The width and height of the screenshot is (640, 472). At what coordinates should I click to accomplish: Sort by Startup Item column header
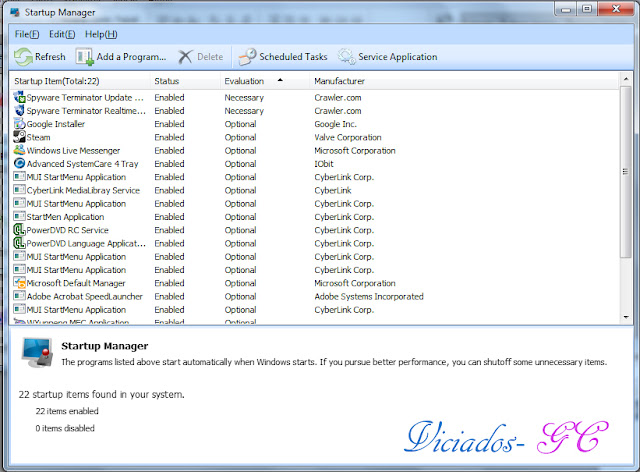tap(80, 81)
